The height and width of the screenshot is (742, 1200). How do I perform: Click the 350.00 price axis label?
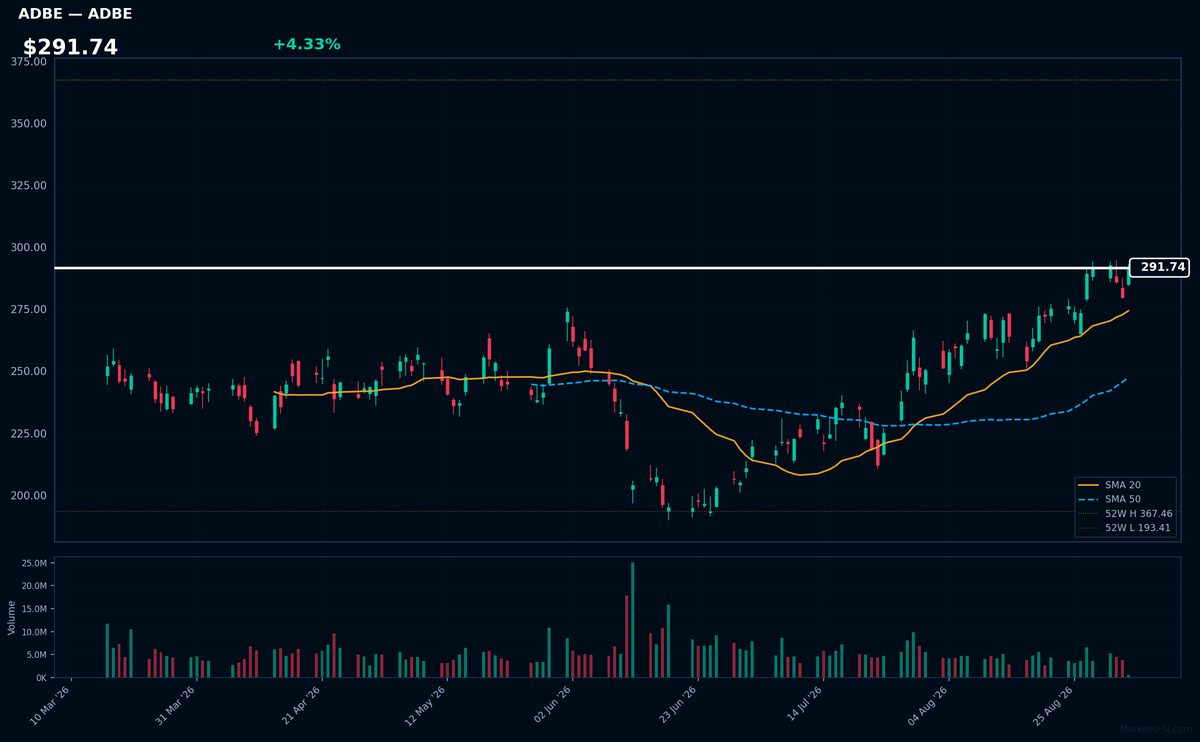tap(28, 124)
